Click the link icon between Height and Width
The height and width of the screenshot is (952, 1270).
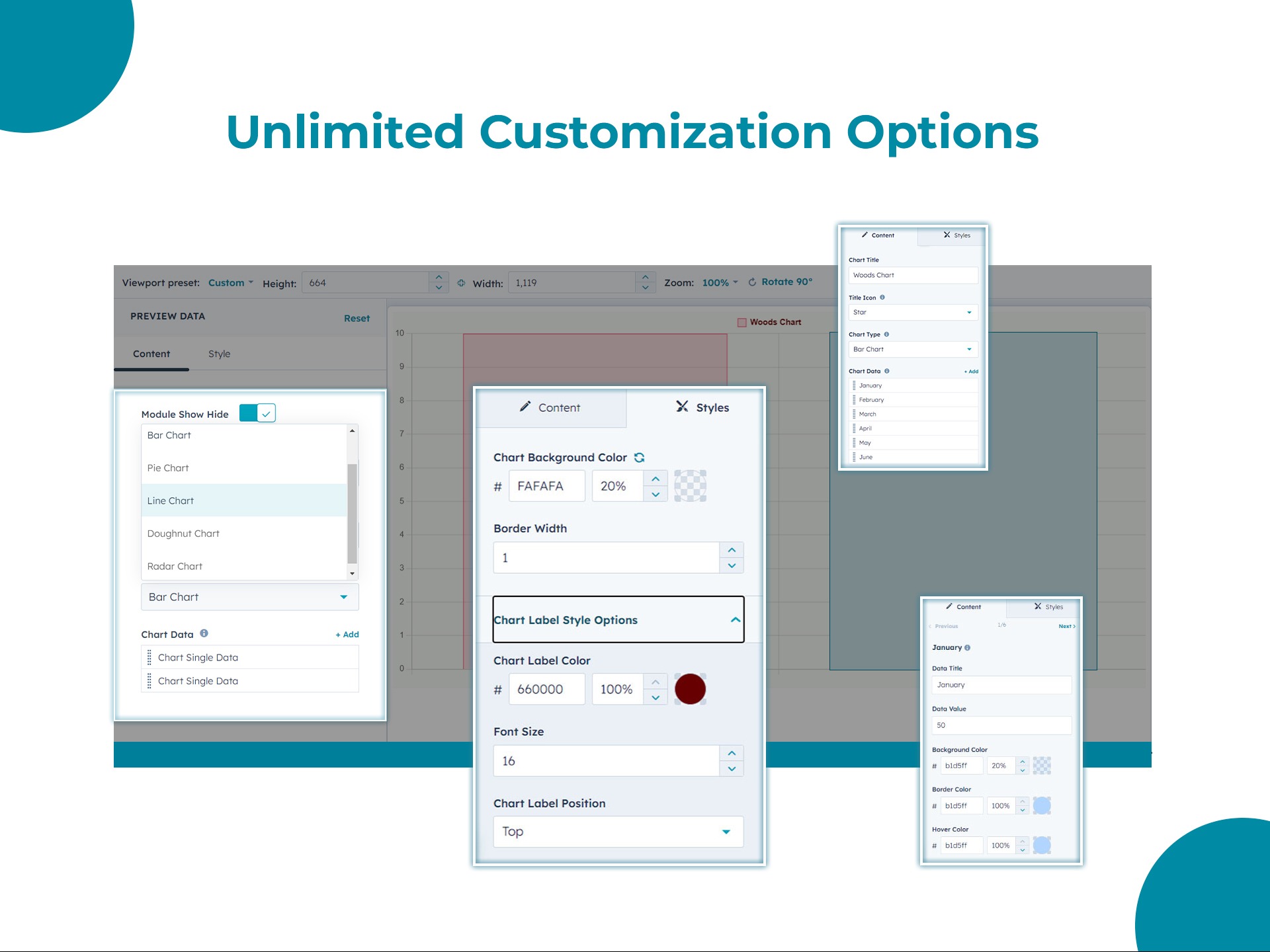461,283
